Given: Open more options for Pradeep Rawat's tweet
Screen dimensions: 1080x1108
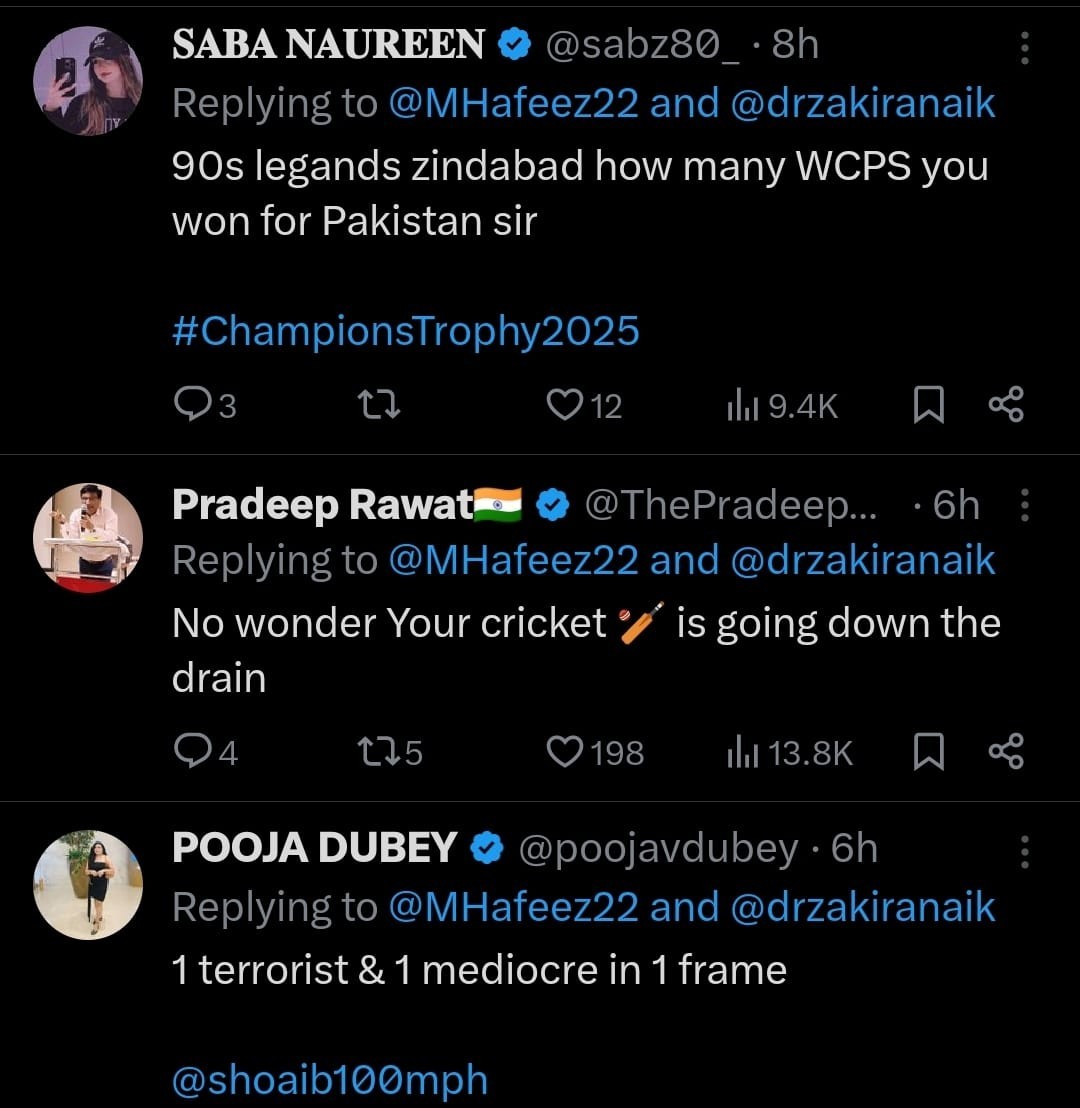Looking at the screenshot, I should 1023,505.
